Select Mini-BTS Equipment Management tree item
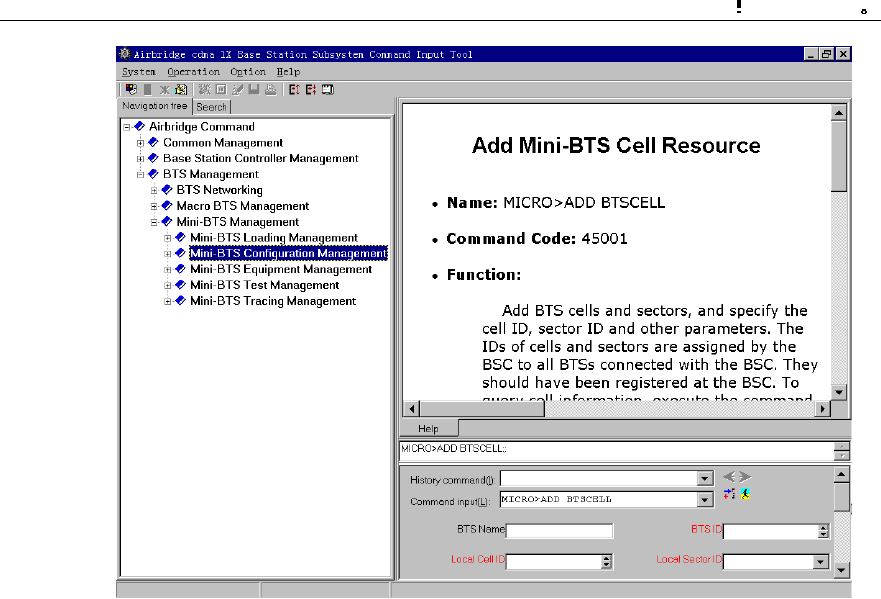The height and width of the screenshot is (599, 881). [281, 269]
